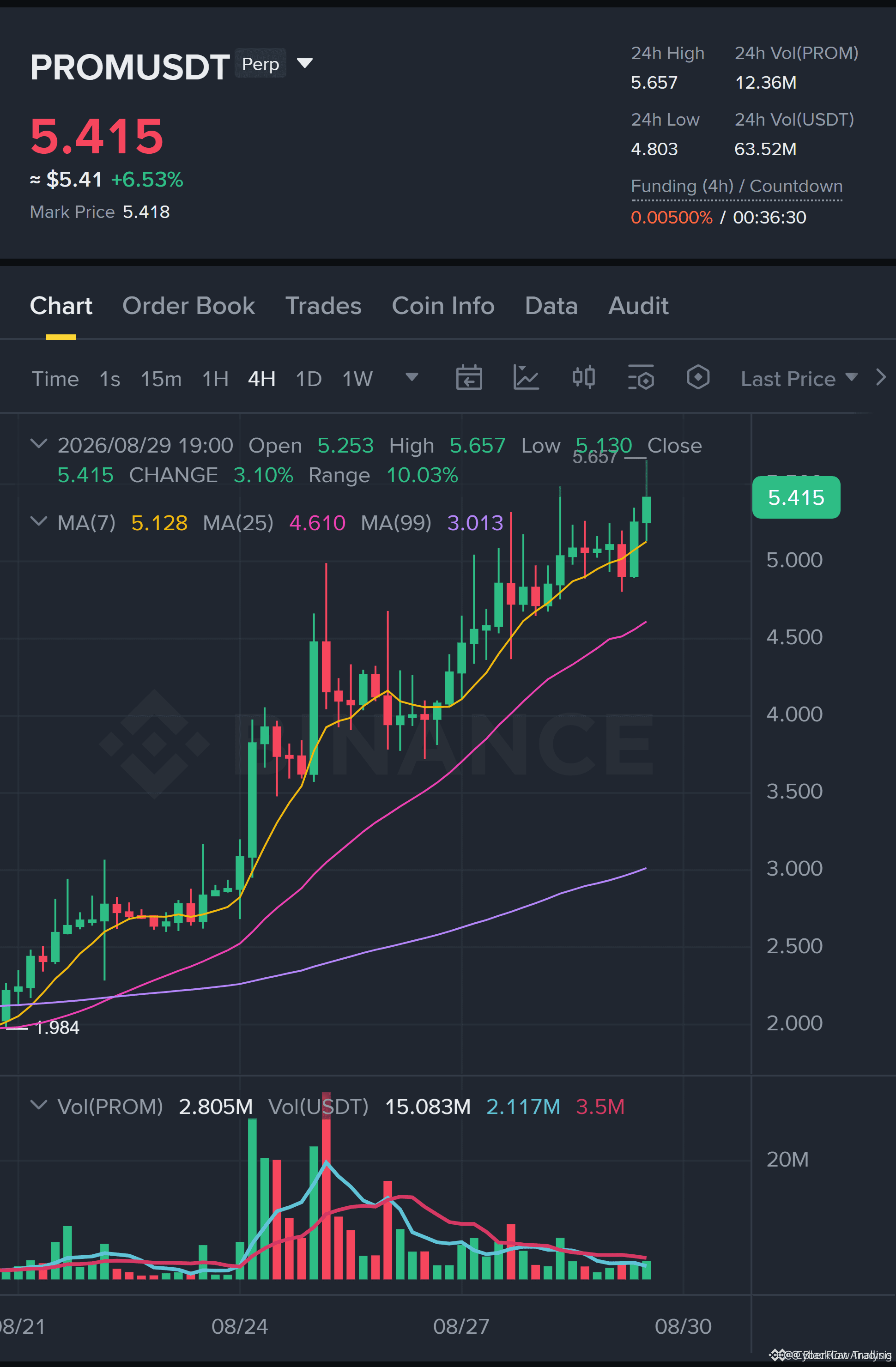Select the 15m interval
The width and height of the screenshot is (896, 1367).
click(x=161, y=379)
